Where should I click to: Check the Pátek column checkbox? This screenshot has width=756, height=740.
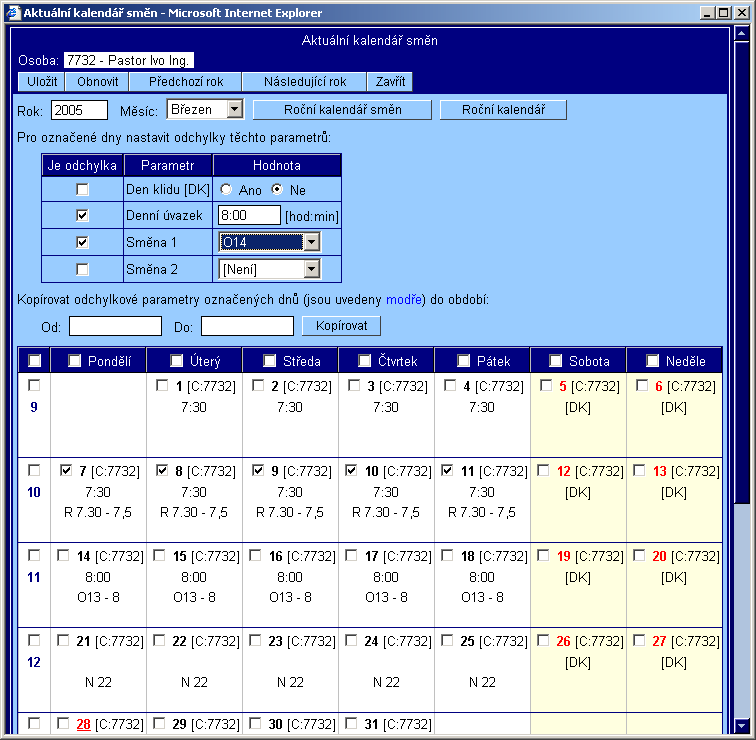[x=463, y=361]
